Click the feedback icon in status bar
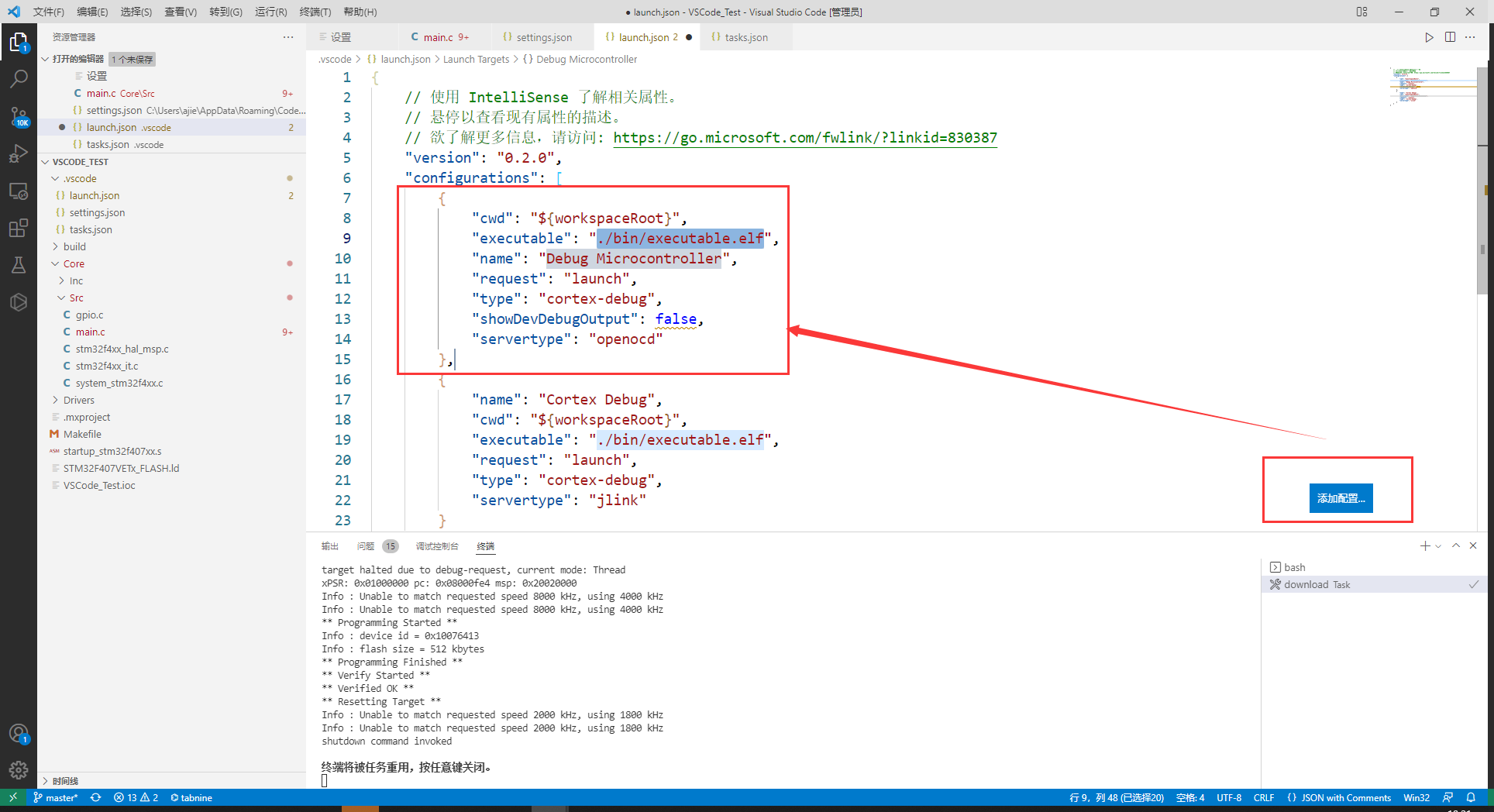Screen dimensions: 1494x812 1448,797
